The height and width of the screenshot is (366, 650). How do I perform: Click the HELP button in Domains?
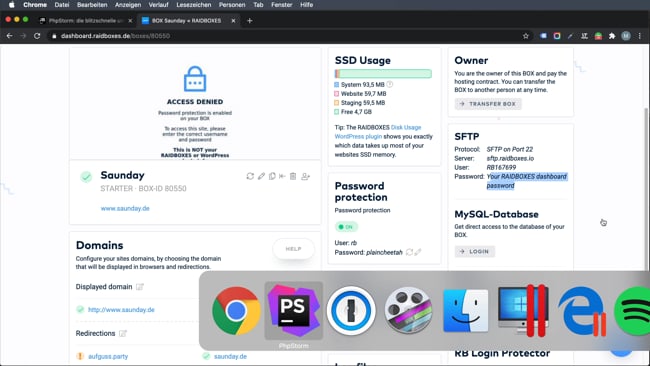click(293, 249)
